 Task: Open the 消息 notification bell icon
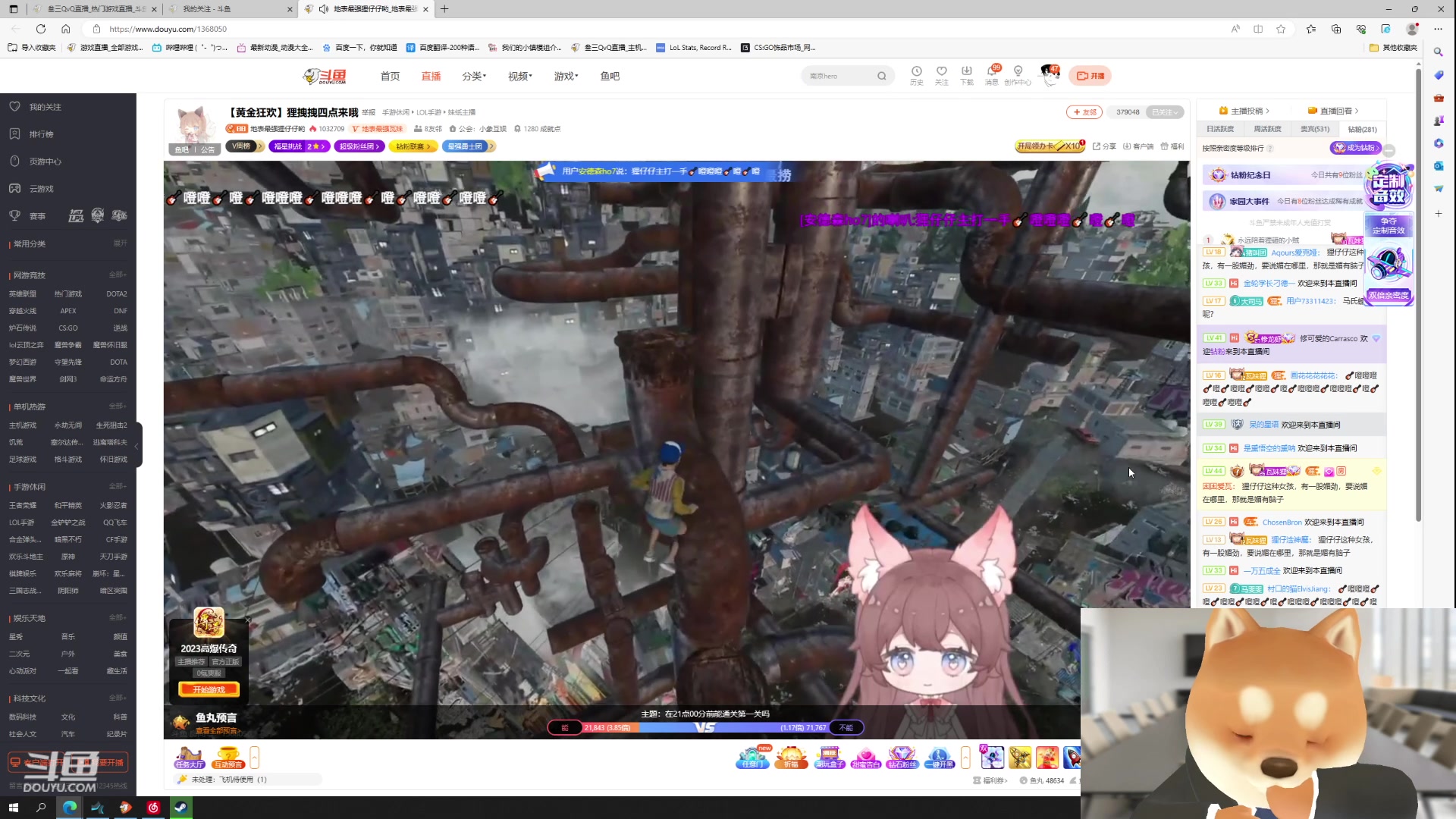coord(993,76)
